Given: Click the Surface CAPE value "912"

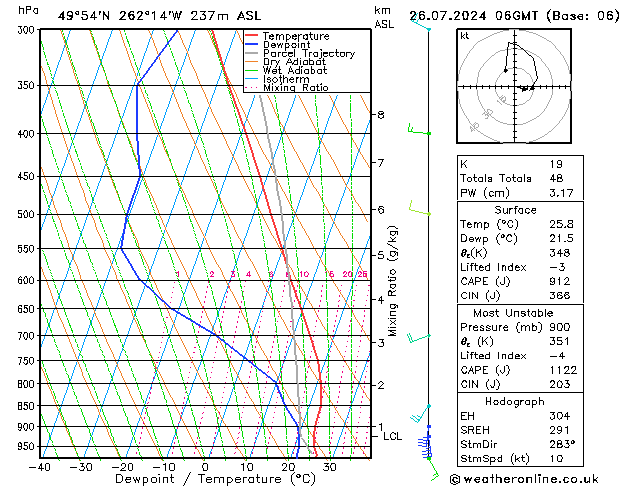Looking at the screenshot, I should [560, 281].
